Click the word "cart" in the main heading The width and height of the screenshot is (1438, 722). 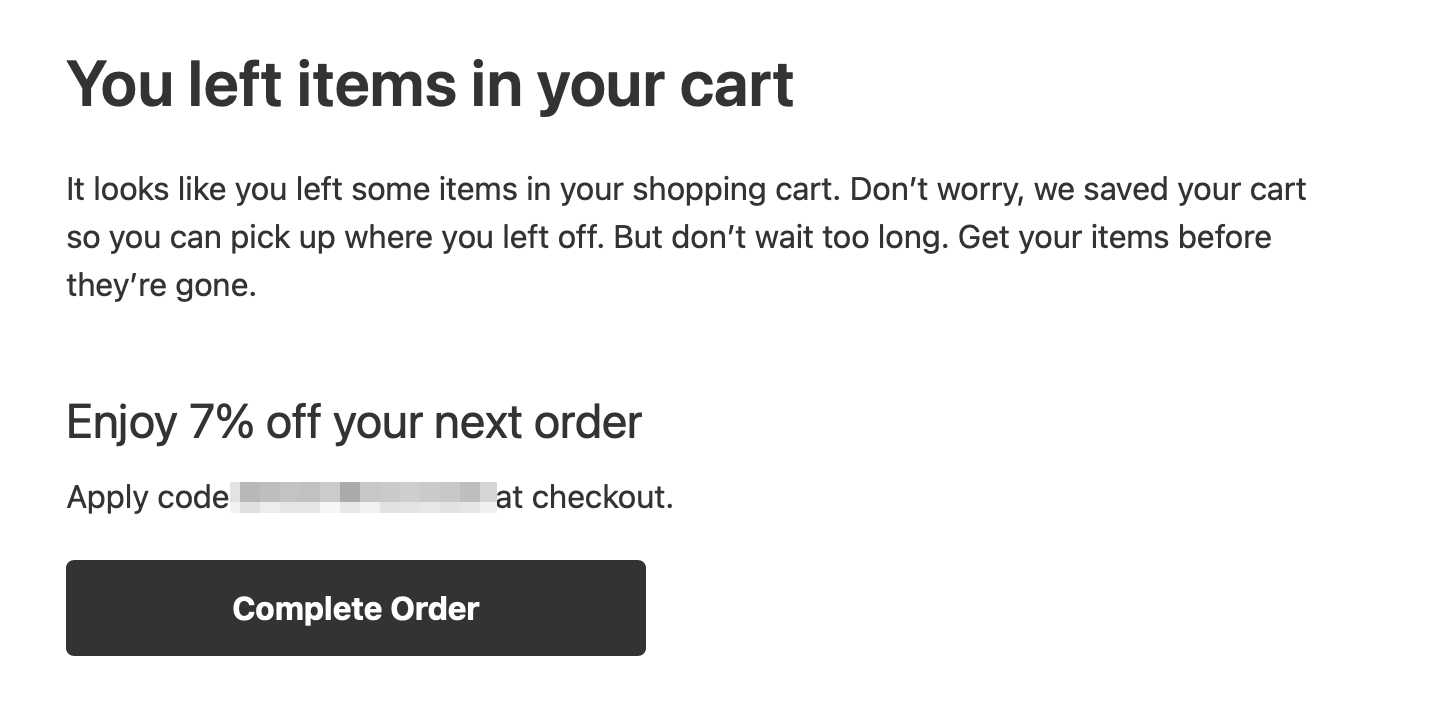point(736,85)
